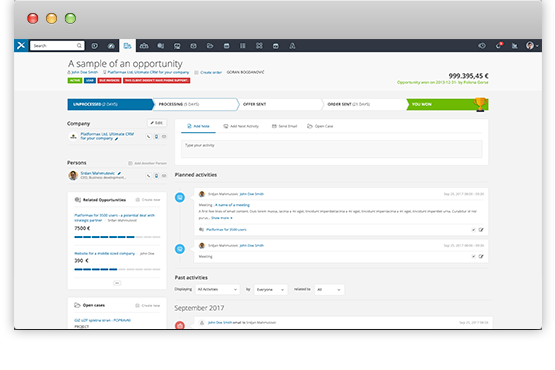Click the progress bar under 7500 €
Image resolution: width=555 pixels, height=370 pixels.
[x=117, y=237]
